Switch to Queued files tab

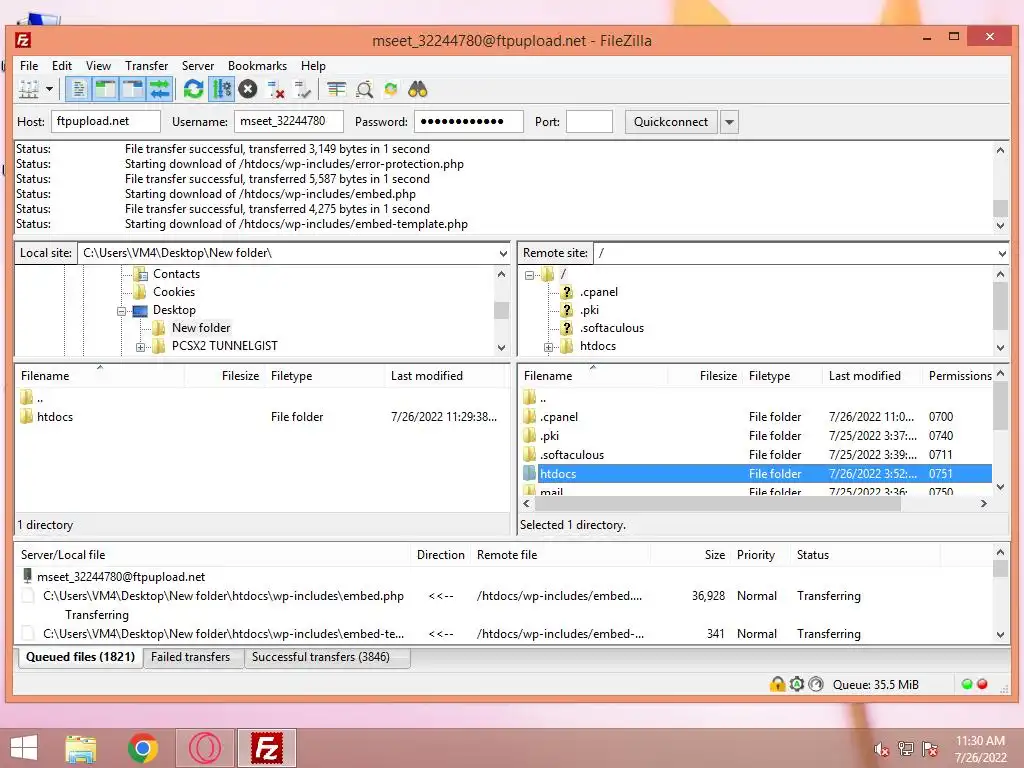tap(80, 657)
